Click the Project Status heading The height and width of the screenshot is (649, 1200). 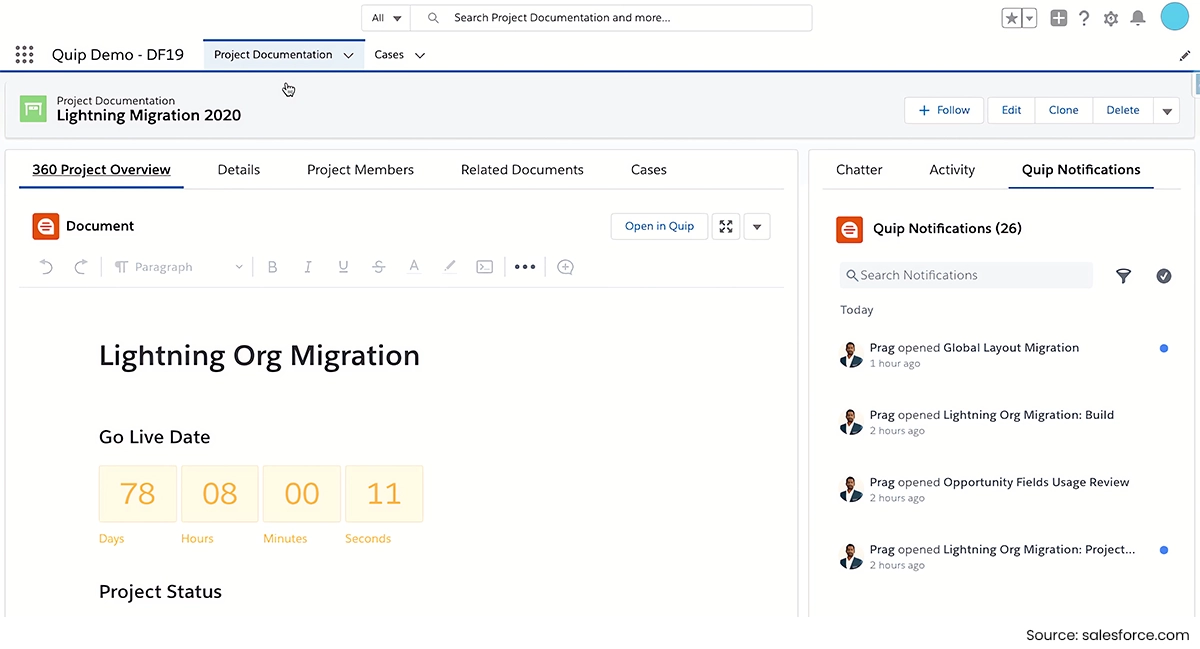[160, 592]
